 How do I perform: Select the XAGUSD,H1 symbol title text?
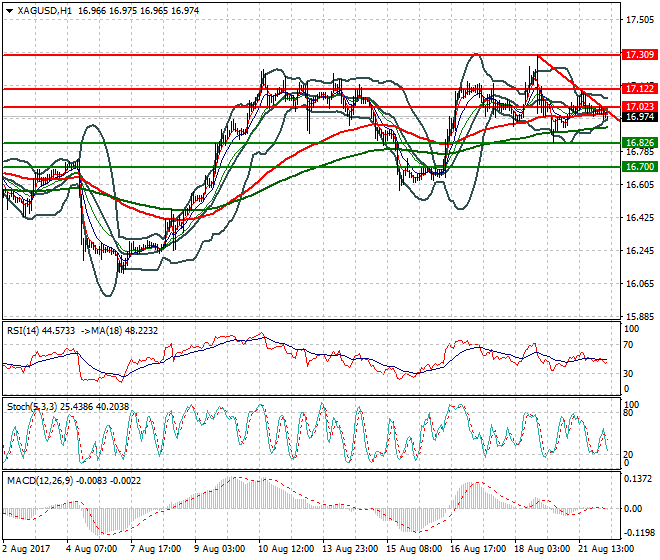point(44,11)
